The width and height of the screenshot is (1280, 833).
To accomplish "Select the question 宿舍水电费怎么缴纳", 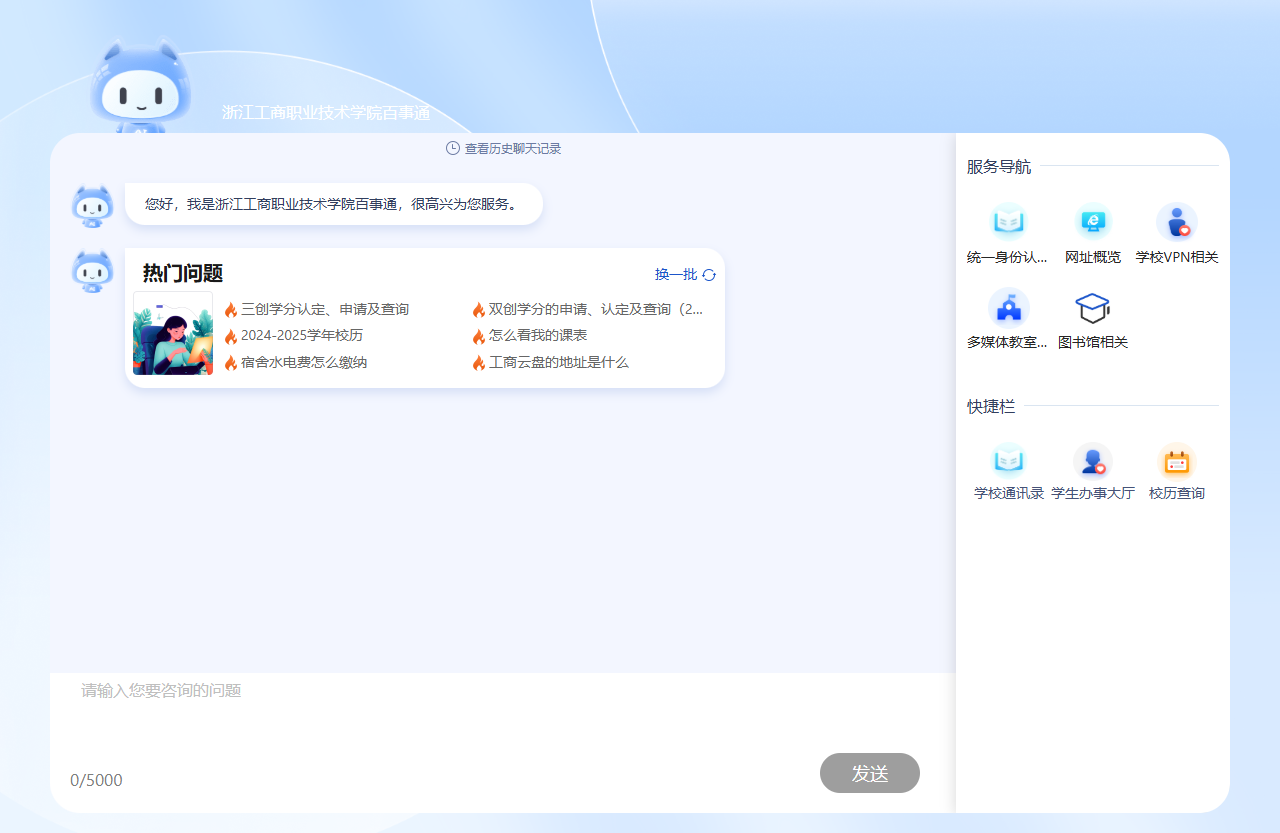I will point(304,362).
